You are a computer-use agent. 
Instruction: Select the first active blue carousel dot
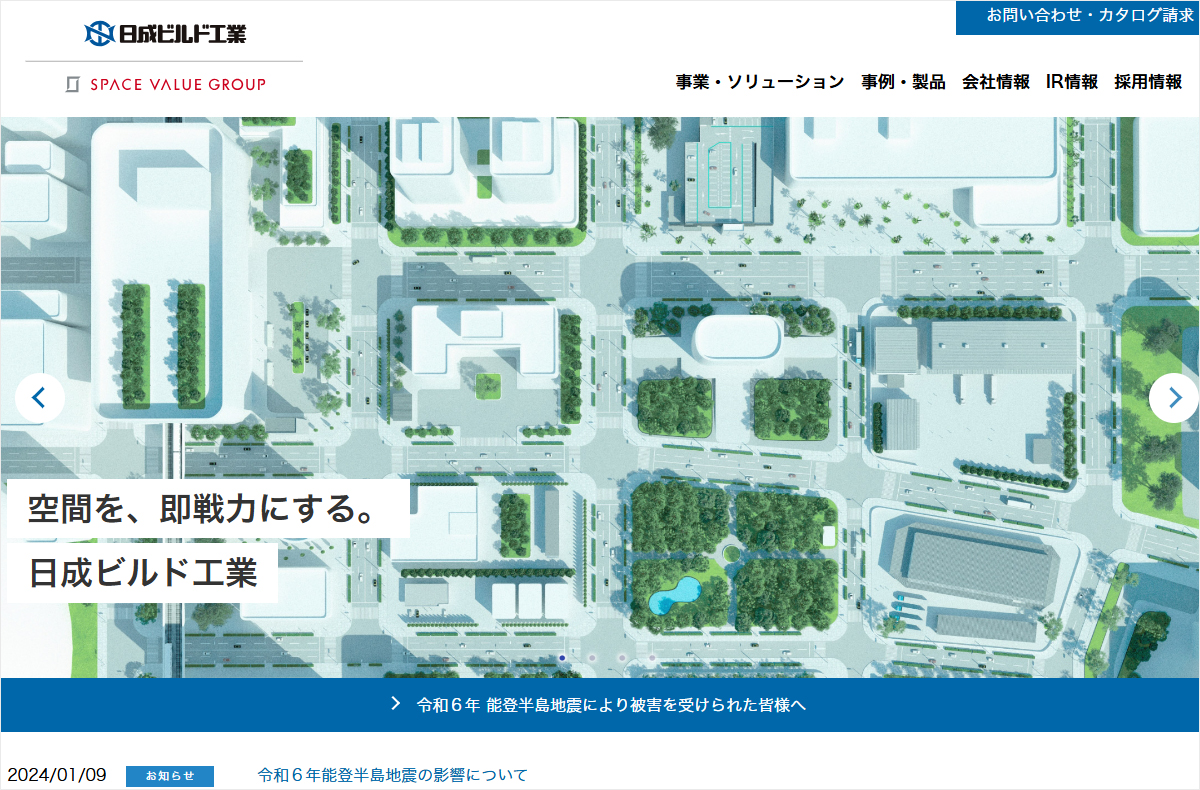point(562,658)
